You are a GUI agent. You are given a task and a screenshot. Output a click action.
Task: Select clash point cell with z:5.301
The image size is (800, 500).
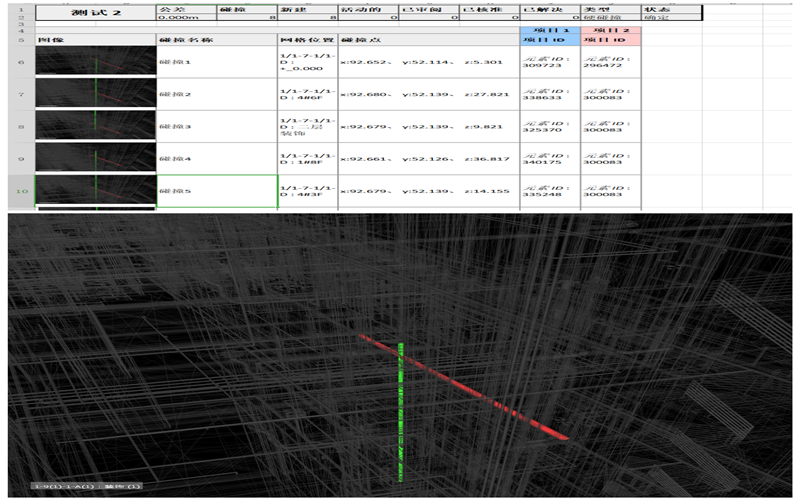[429, 62]
